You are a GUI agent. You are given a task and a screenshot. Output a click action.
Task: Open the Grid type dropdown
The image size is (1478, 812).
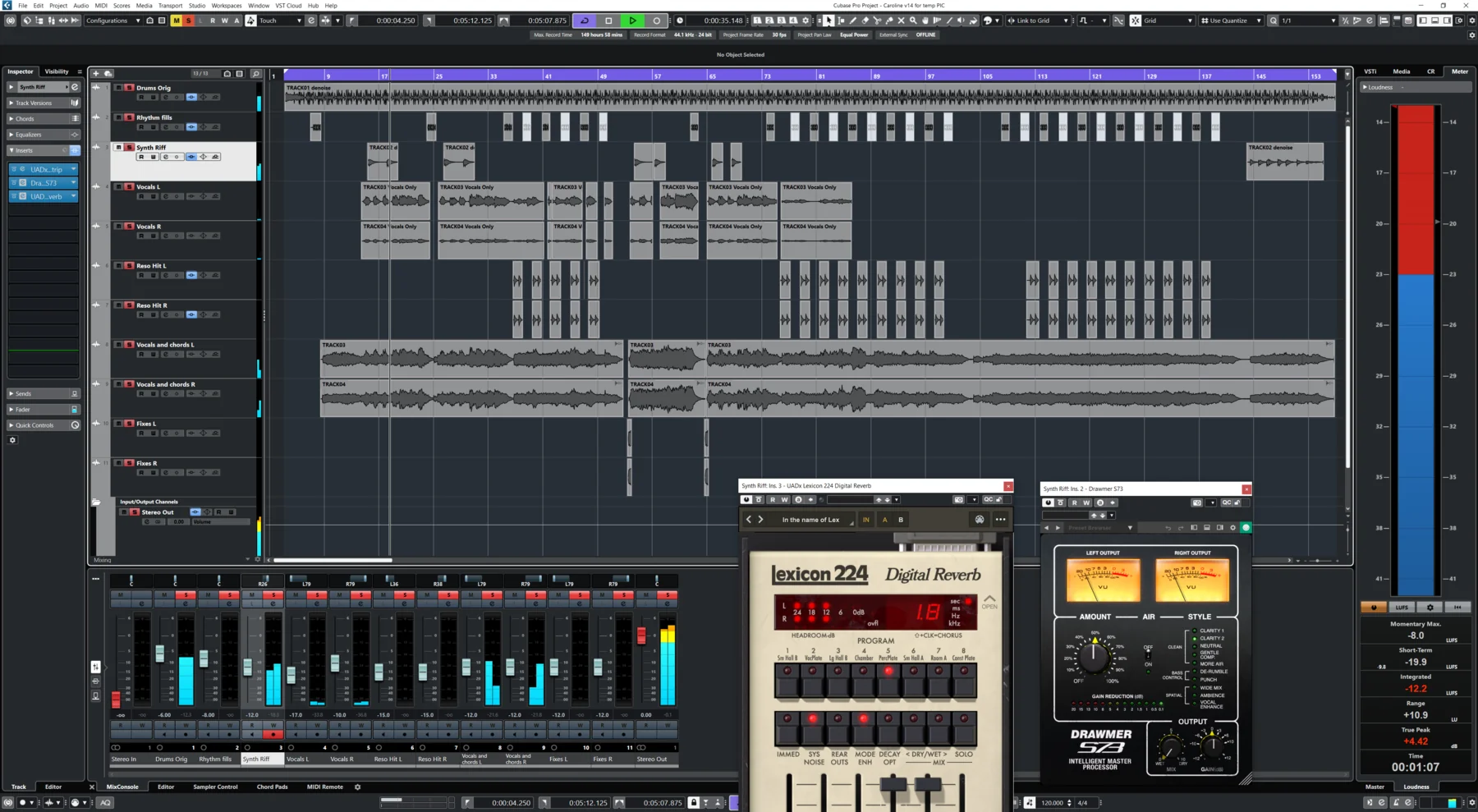click(x=1168, y=21)
